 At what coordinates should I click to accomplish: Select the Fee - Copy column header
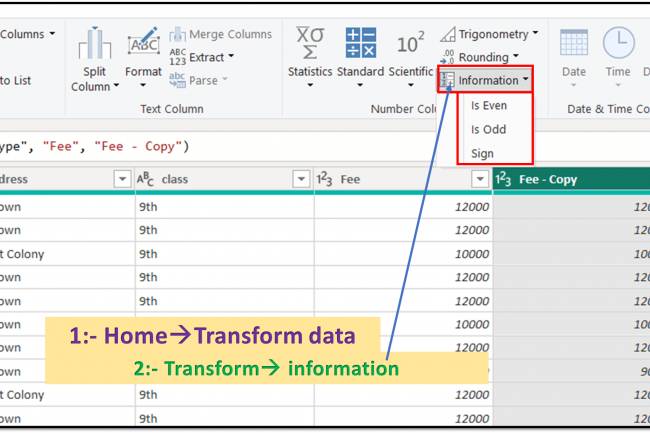tap(571, 179)
